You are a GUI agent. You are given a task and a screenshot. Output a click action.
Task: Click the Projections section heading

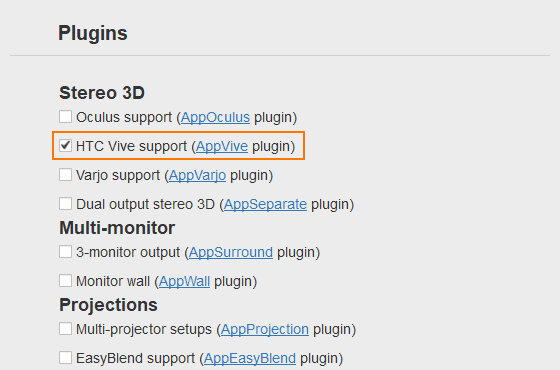point(108,305)
